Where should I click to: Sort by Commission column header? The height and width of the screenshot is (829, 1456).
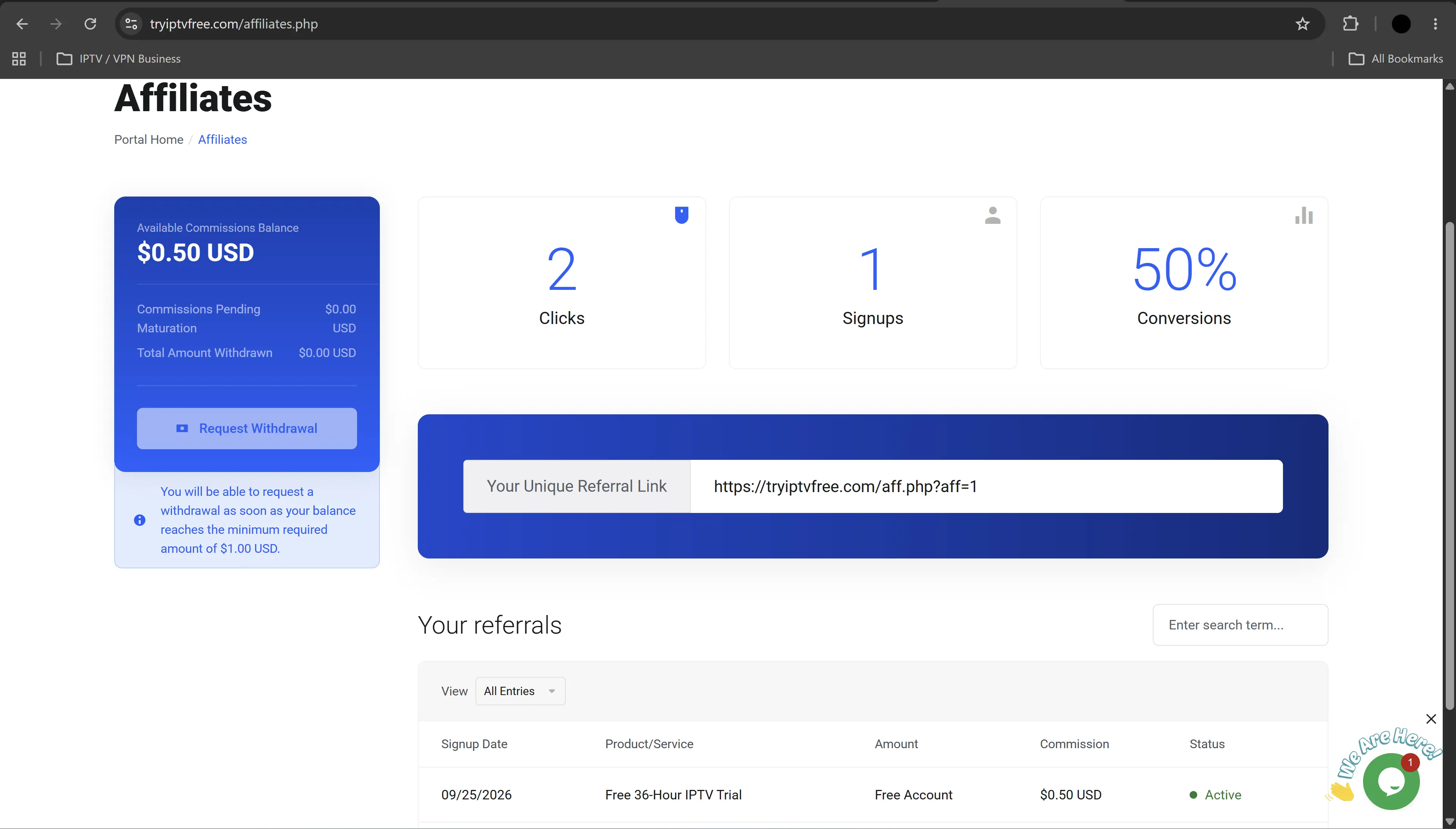(x=1075, y=744)
